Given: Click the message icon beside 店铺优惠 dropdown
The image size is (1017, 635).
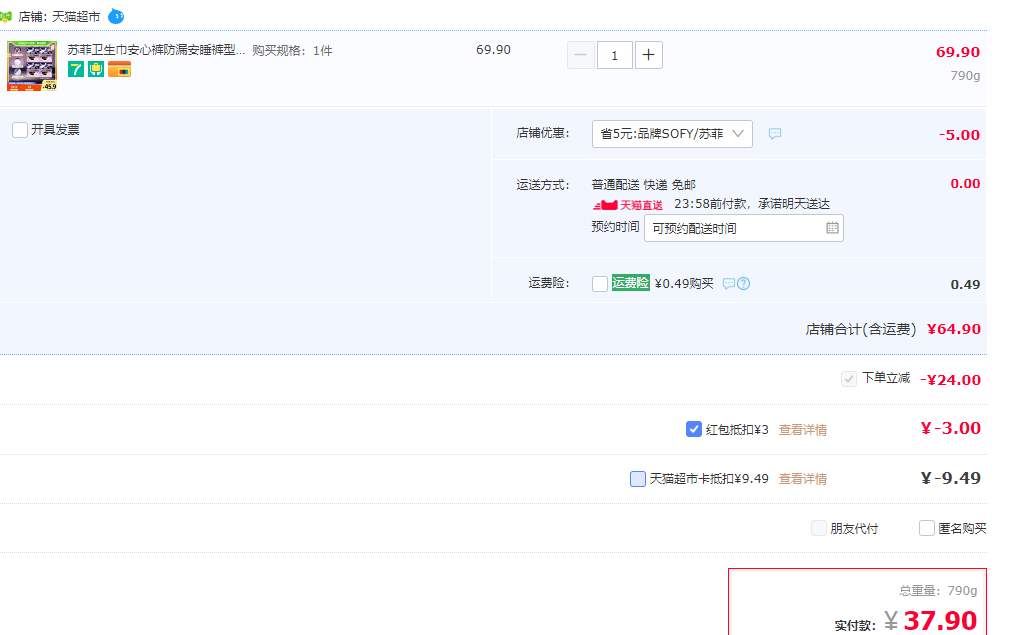Looking at the screenshot, I should pyautogui.click(x=774, y=134).
